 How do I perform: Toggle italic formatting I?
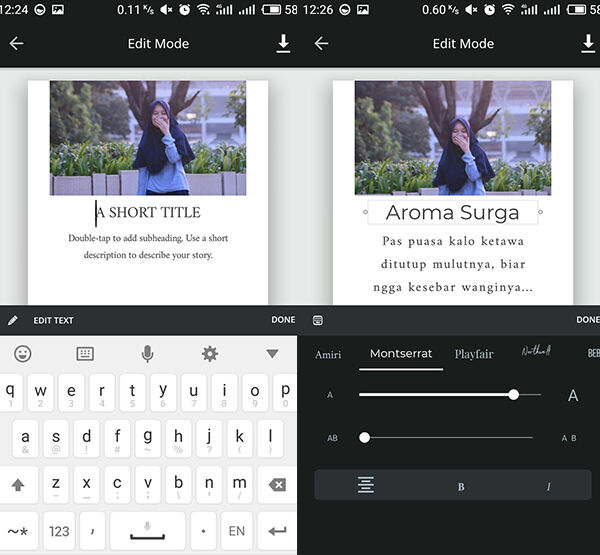coord(548,486)
